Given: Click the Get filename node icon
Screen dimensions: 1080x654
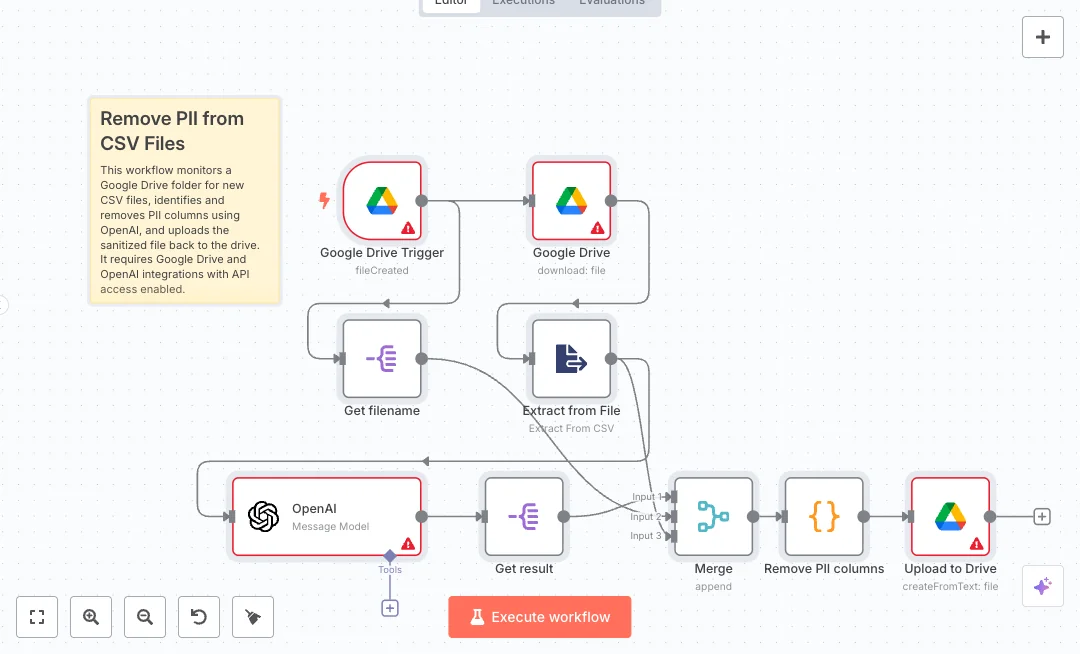Looking at the screenshot, I should [x=381, y=358].
